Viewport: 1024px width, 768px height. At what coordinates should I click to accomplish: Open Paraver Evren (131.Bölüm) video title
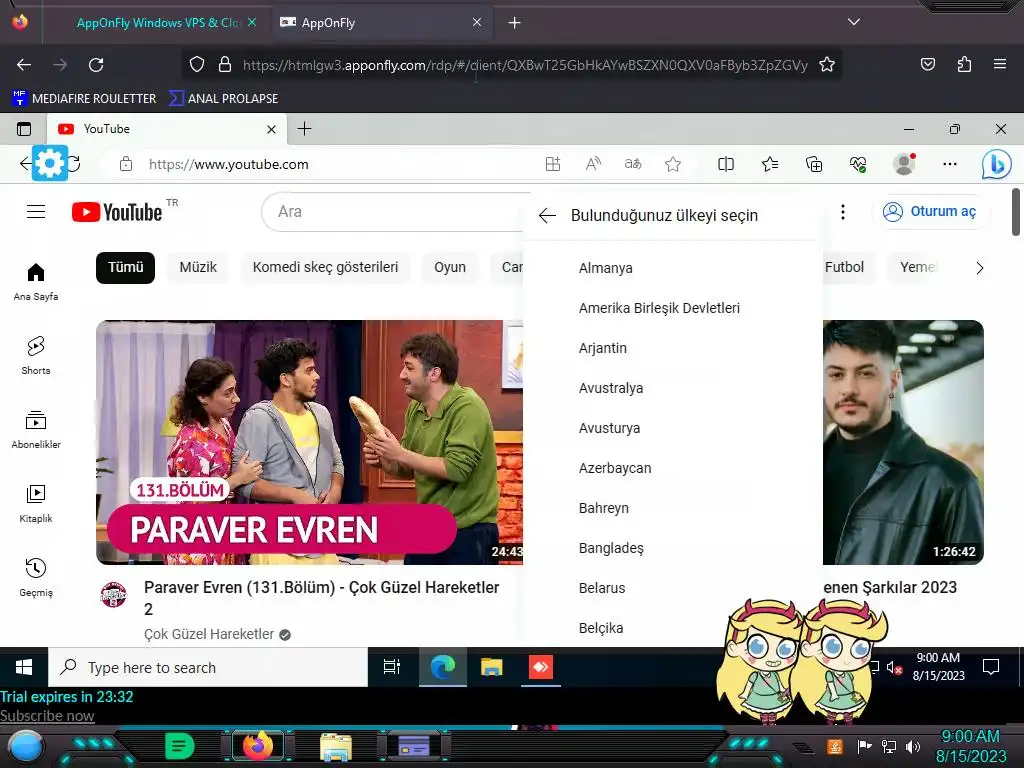pos(321,598)
